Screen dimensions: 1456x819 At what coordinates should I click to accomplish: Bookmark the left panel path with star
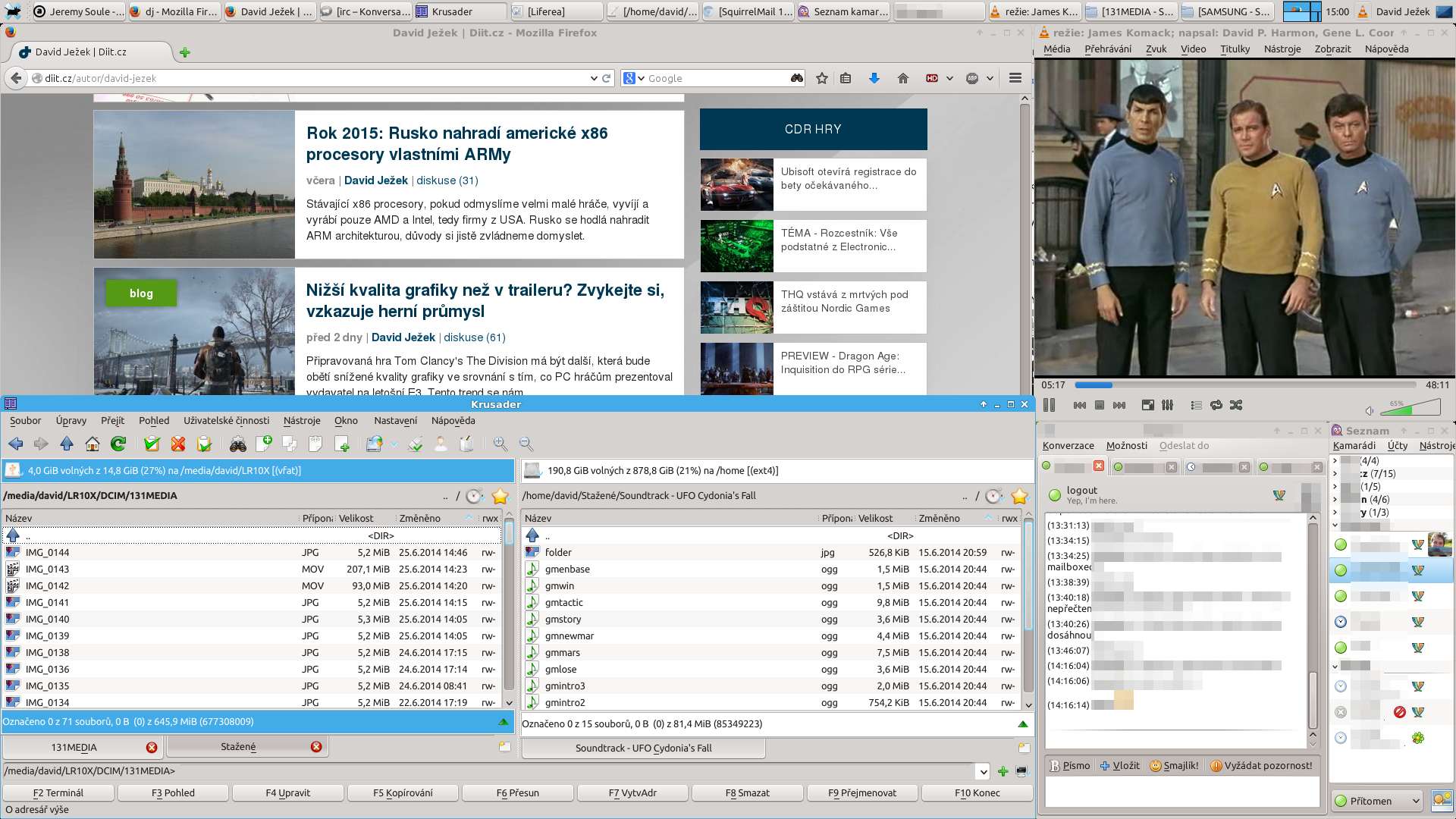click(500, 496)
